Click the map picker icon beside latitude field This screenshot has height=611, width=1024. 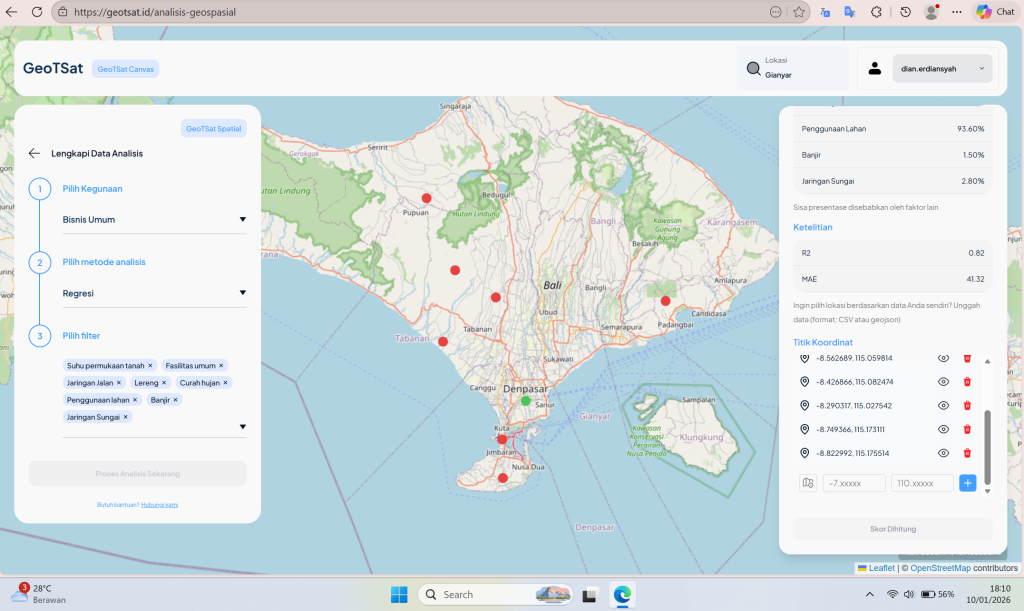click(808, 483)
